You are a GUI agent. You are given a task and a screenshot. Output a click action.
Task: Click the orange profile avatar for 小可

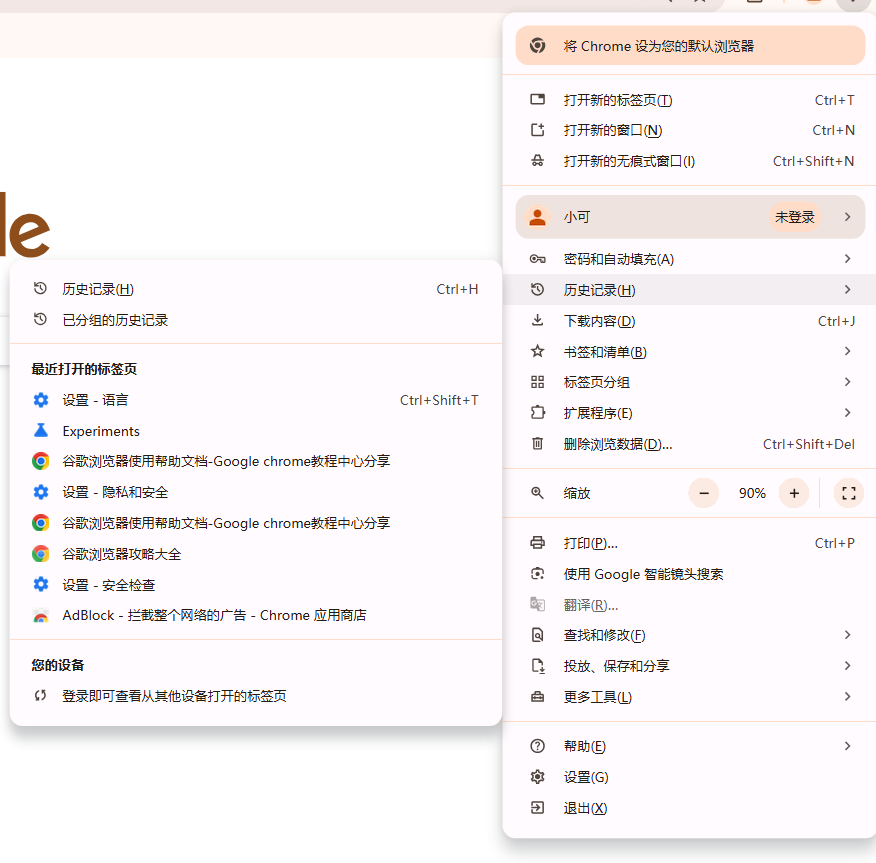pyautogui.click(x=537, y=217)
